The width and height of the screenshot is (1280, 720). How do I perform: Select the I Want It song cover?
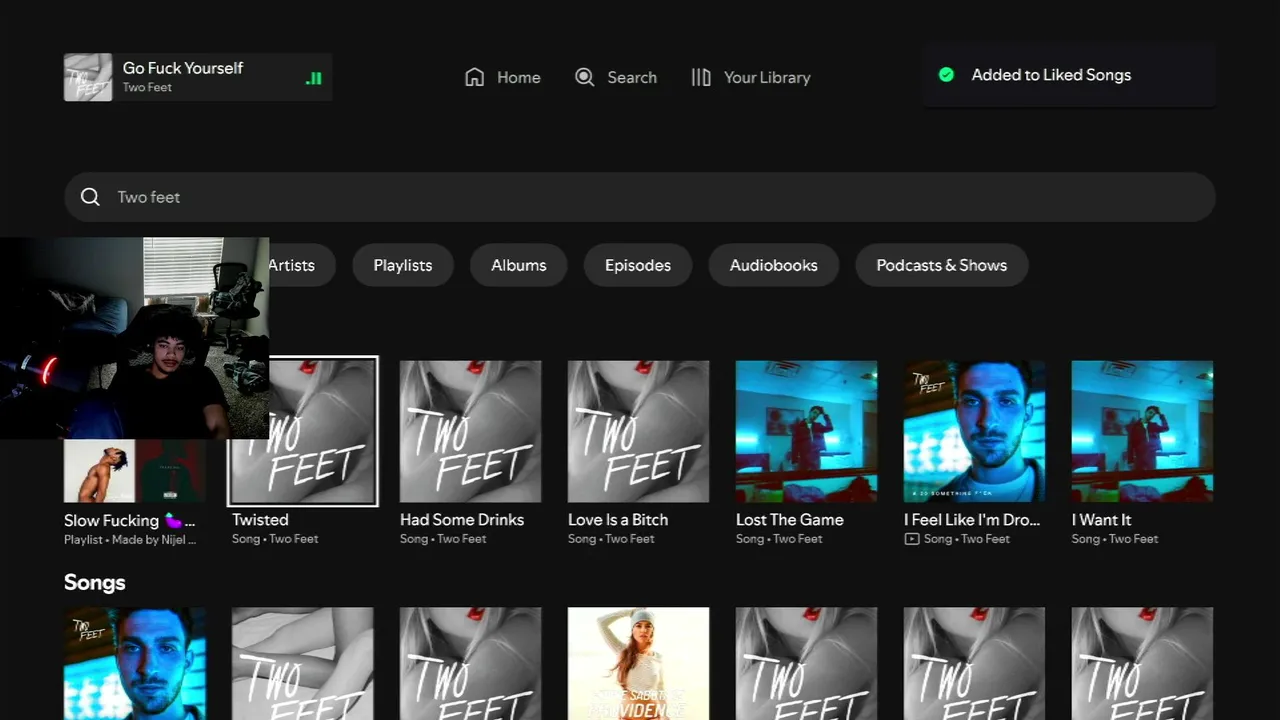1143,431
